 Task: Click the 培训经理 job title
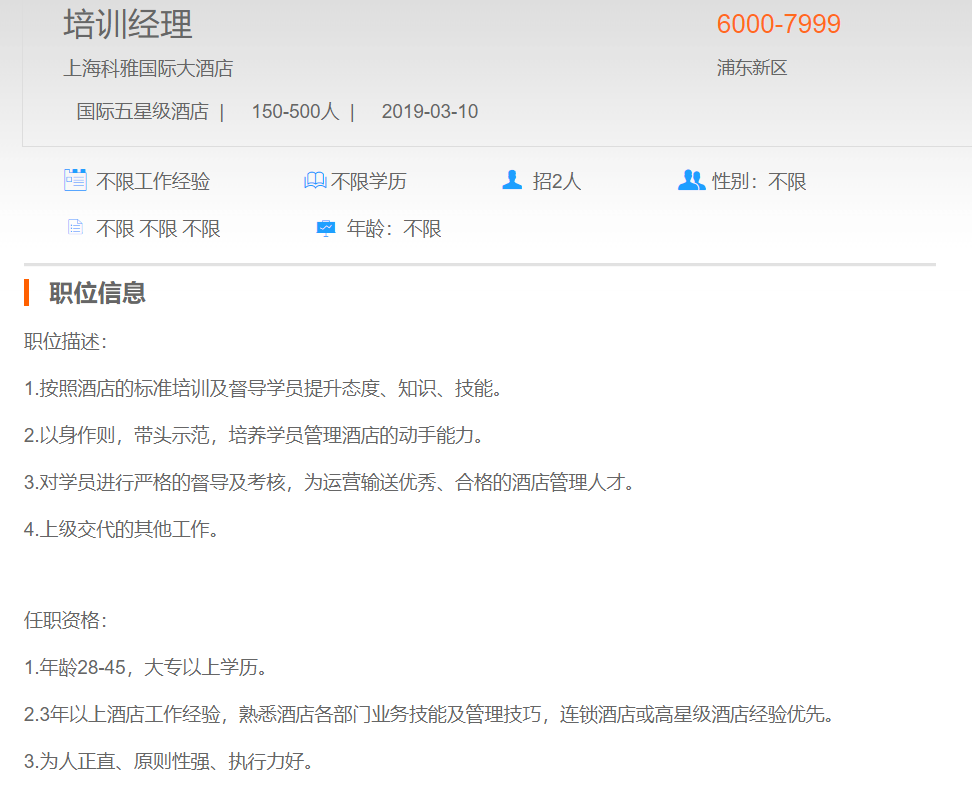(128, 24)
